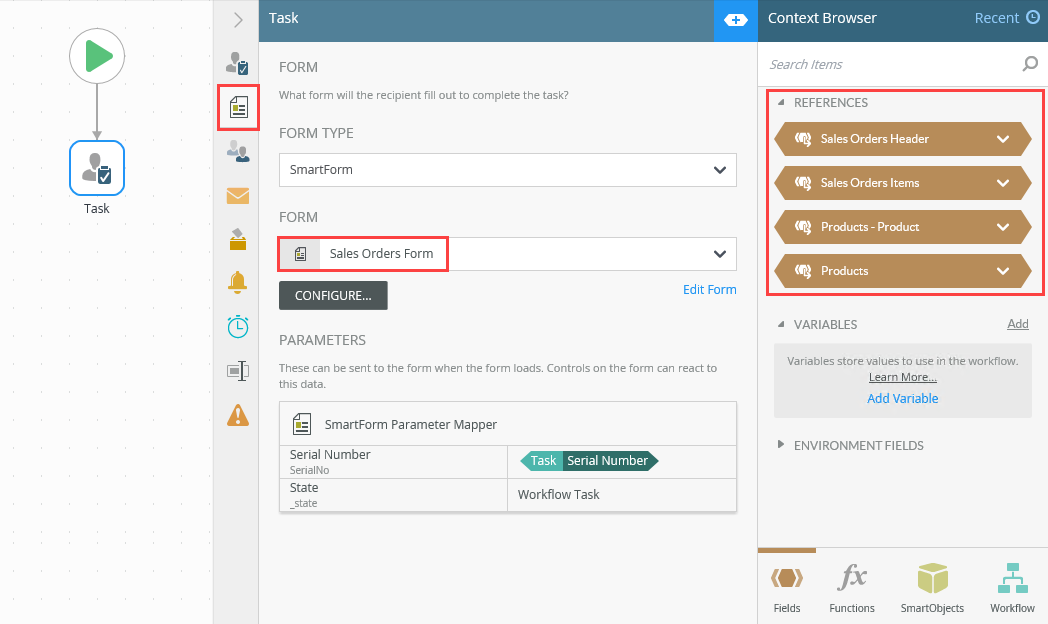Select the Voting/Actions tab icon
This screenshot has width=1048, height=624.
coord(238,239)
